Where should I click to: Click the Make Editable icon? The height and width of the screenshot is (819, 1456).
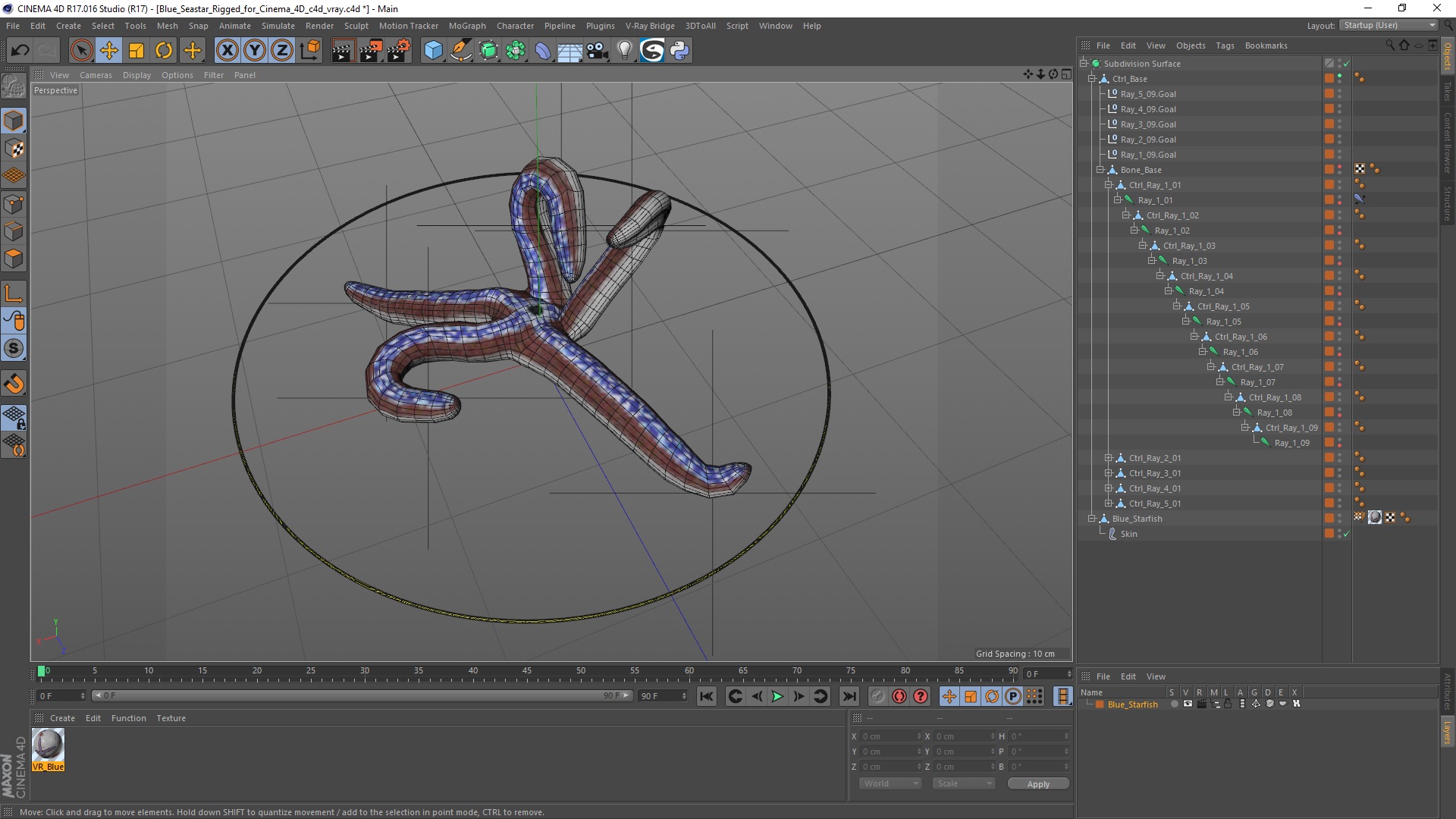(x=14, y=87)
